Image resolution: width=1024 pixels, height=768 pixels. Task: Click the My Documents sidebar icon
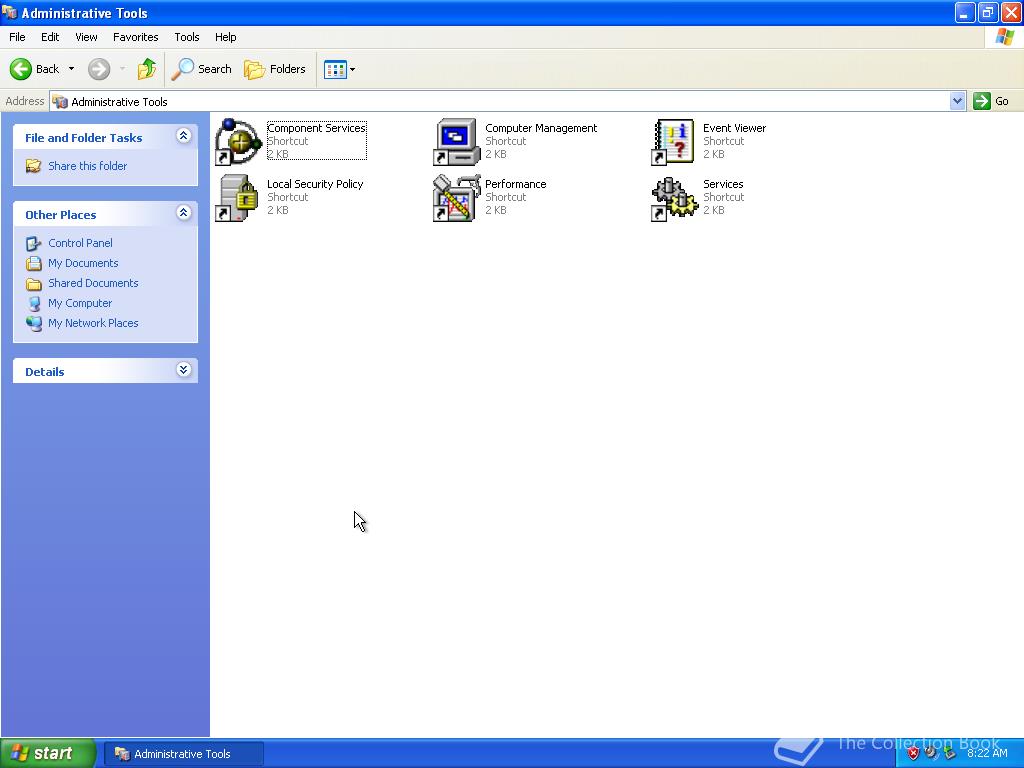tap(33, 264)
